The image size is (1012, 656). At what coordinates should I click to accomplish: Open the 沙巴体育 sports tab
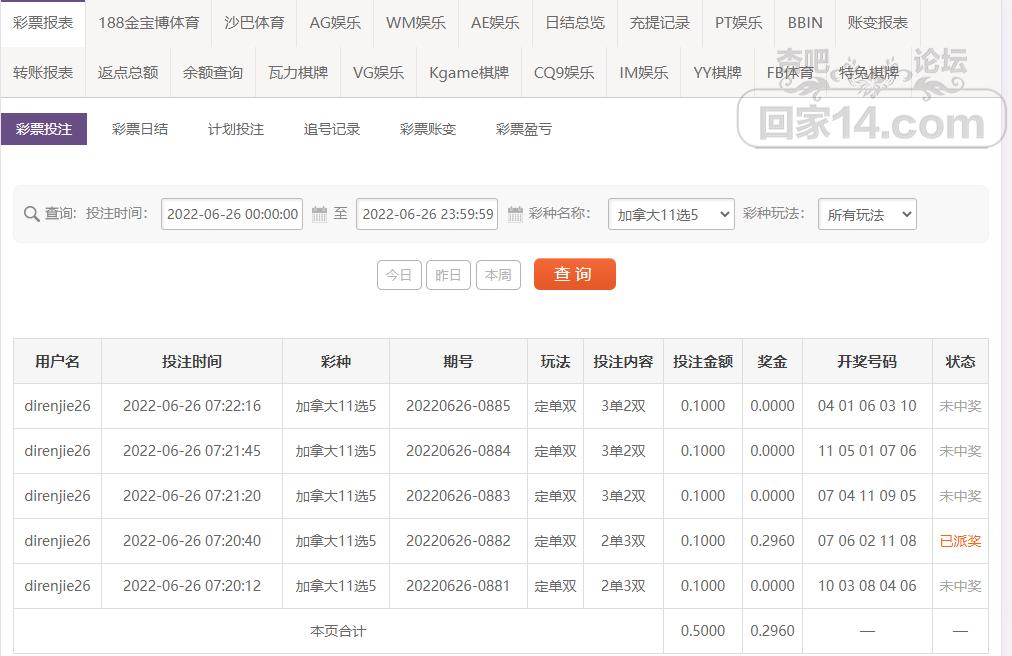[254, 21]
